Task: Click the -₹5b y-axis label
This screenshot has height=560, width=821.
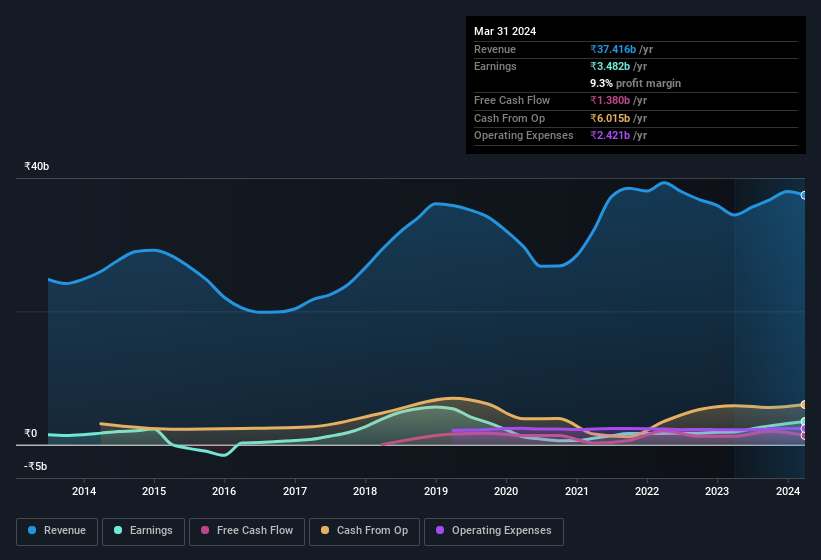Action: 36,466
